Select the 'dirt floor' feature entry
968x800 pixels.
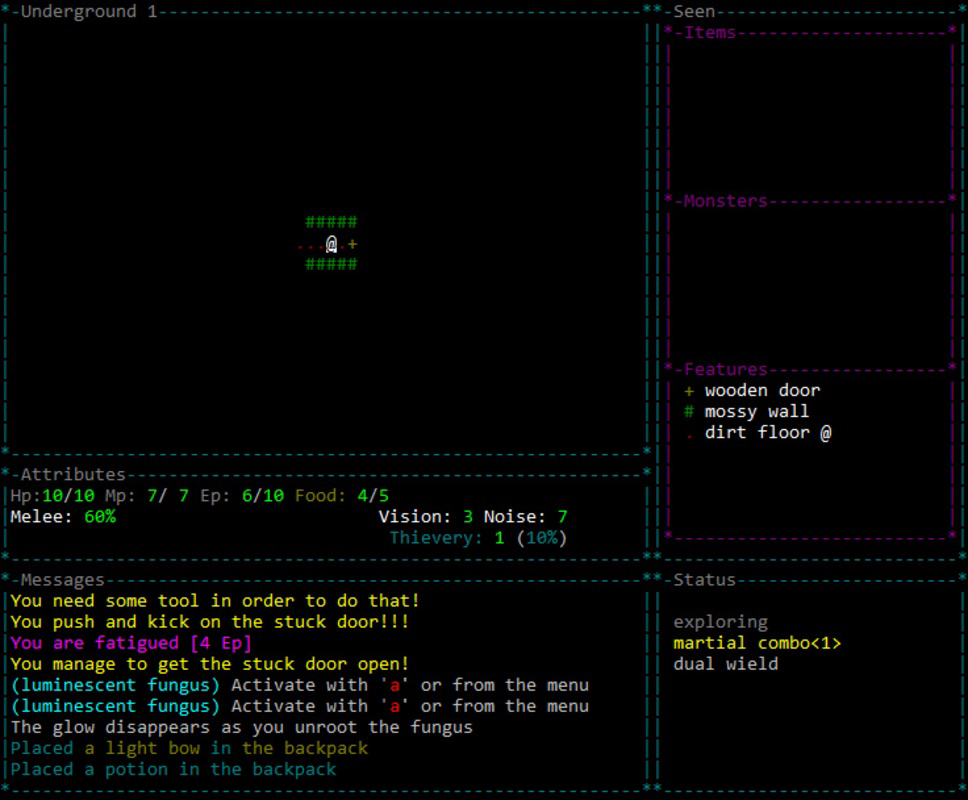click(757, 433)
